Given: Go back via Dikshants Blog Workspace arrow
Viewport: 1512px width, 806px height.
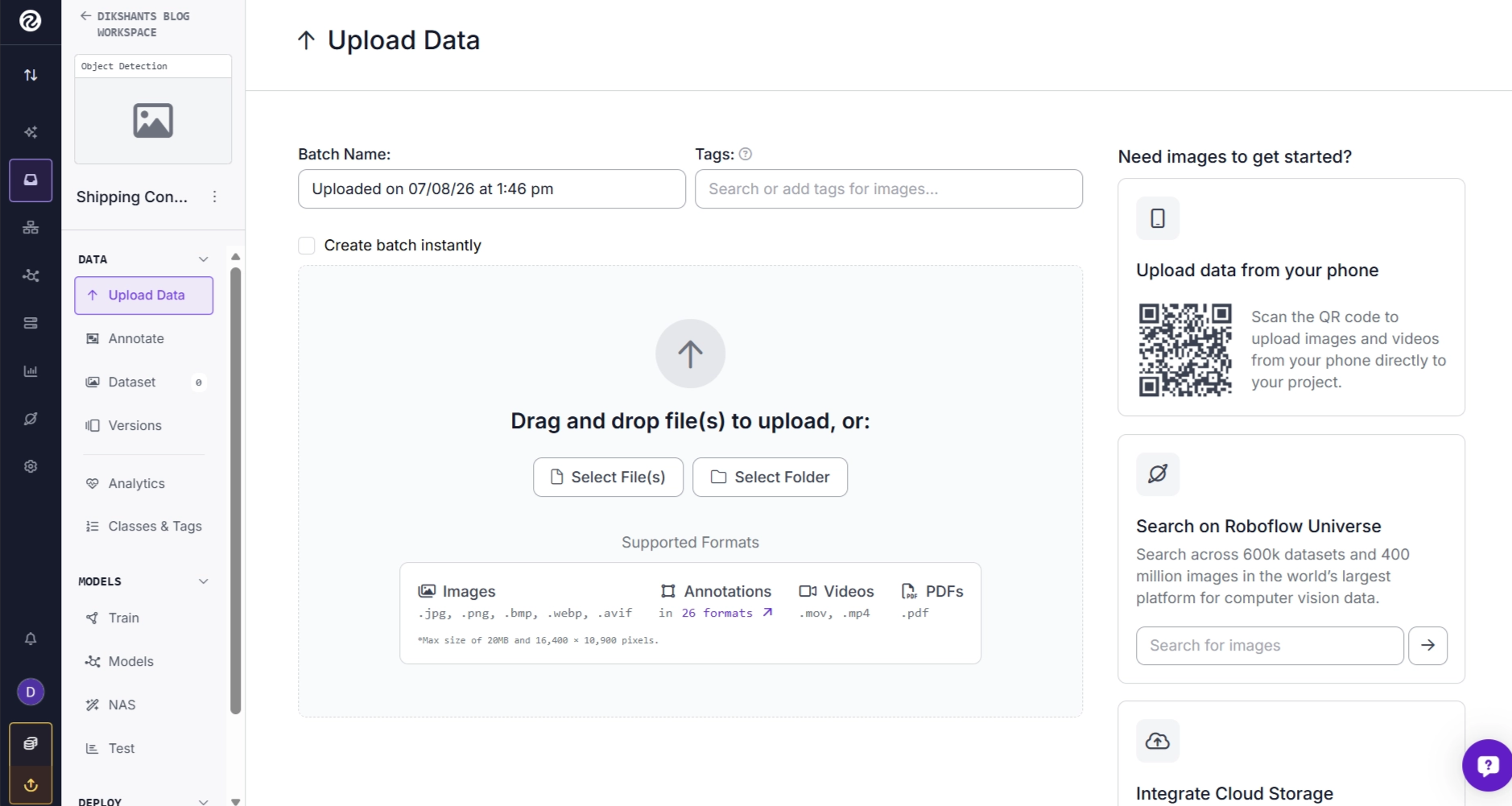Looking at the screenshot, I should (x=85, y=16).
